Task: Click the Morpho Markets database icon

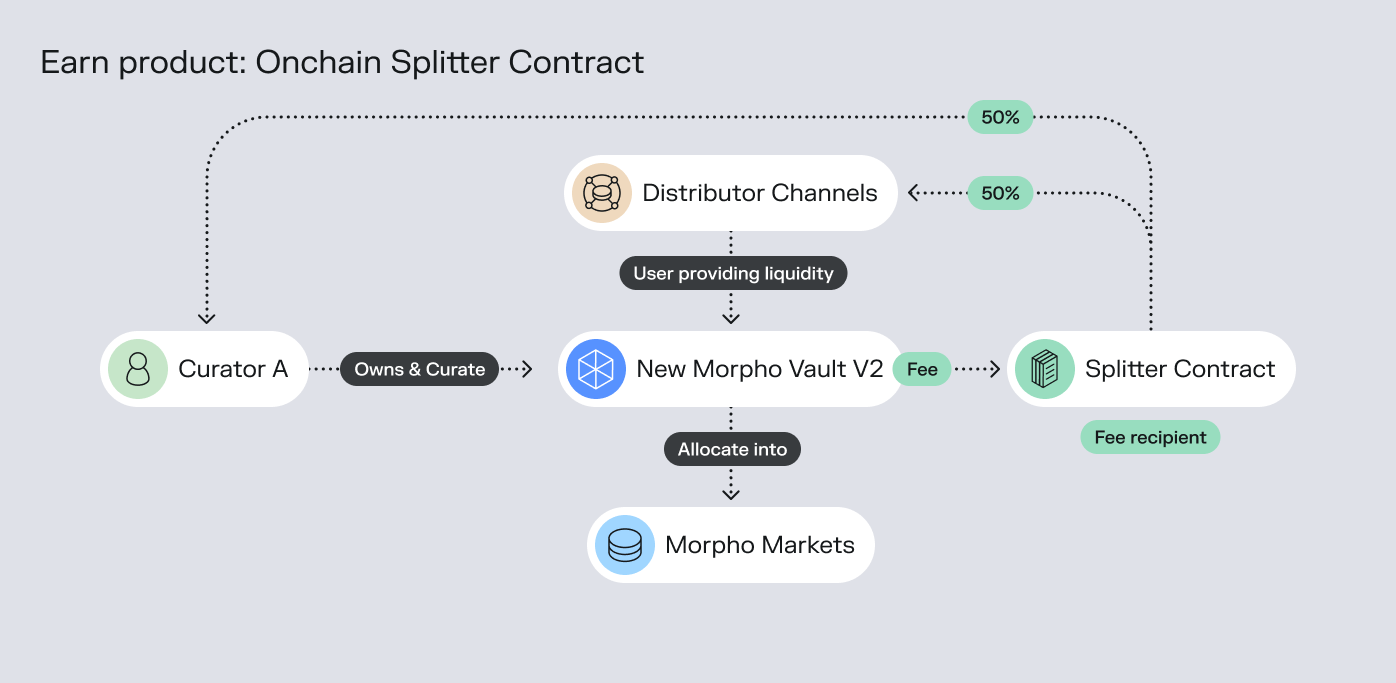Action: coord(625,545)
